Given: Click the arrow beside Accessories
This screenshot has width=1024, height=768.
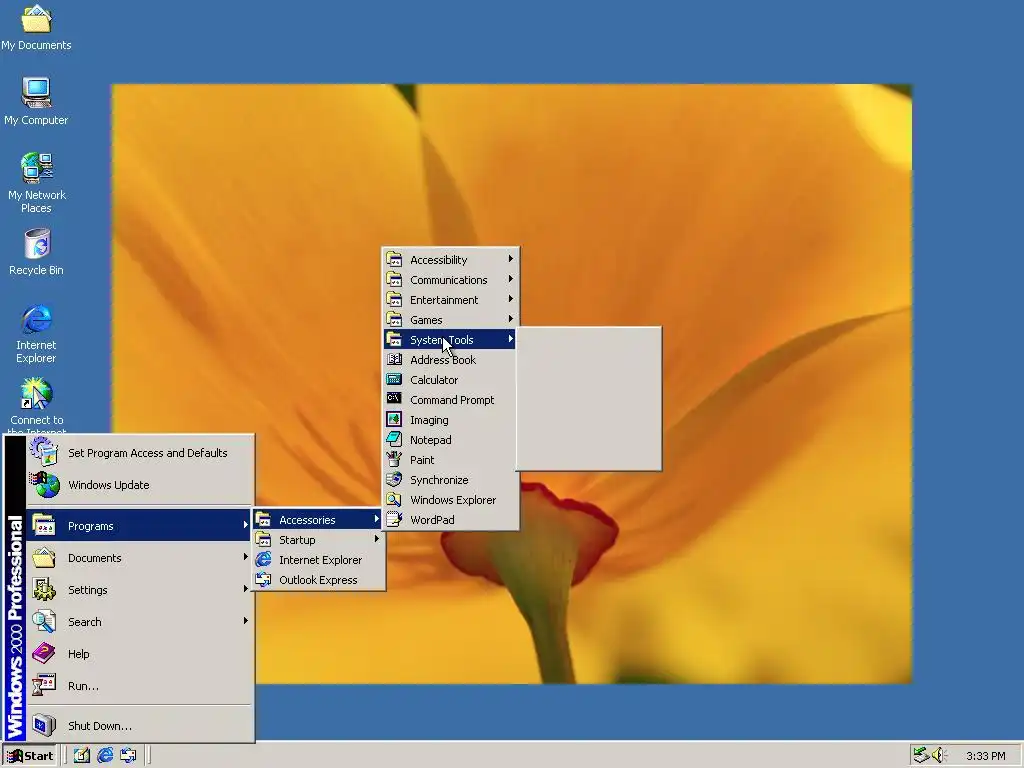Looking at the screenshot, I should point(377,519).
